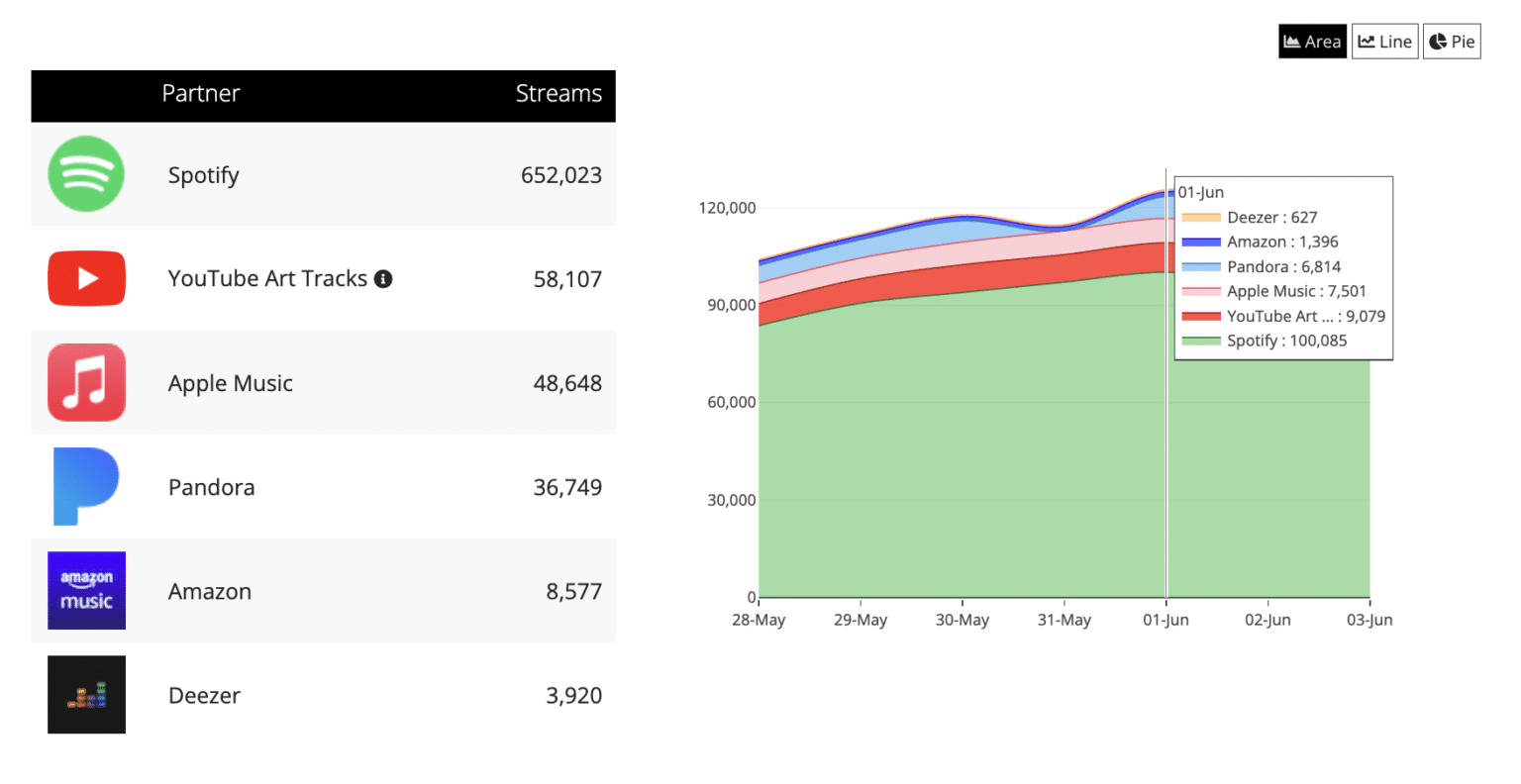This screenshot has width=1521, height=784.
Task: Click the YouTube play logo icon
Action: coord(86,278)
